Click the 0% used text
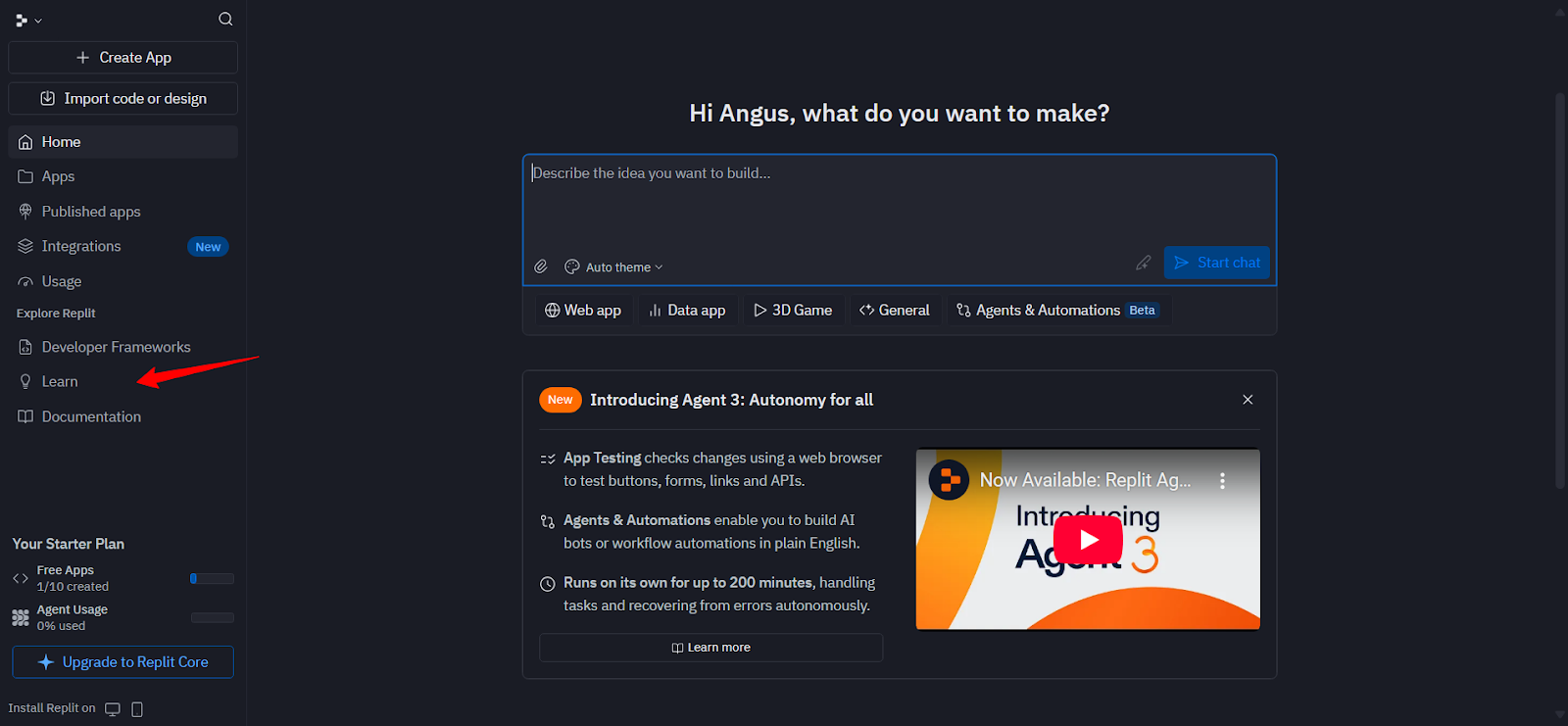 61,626
